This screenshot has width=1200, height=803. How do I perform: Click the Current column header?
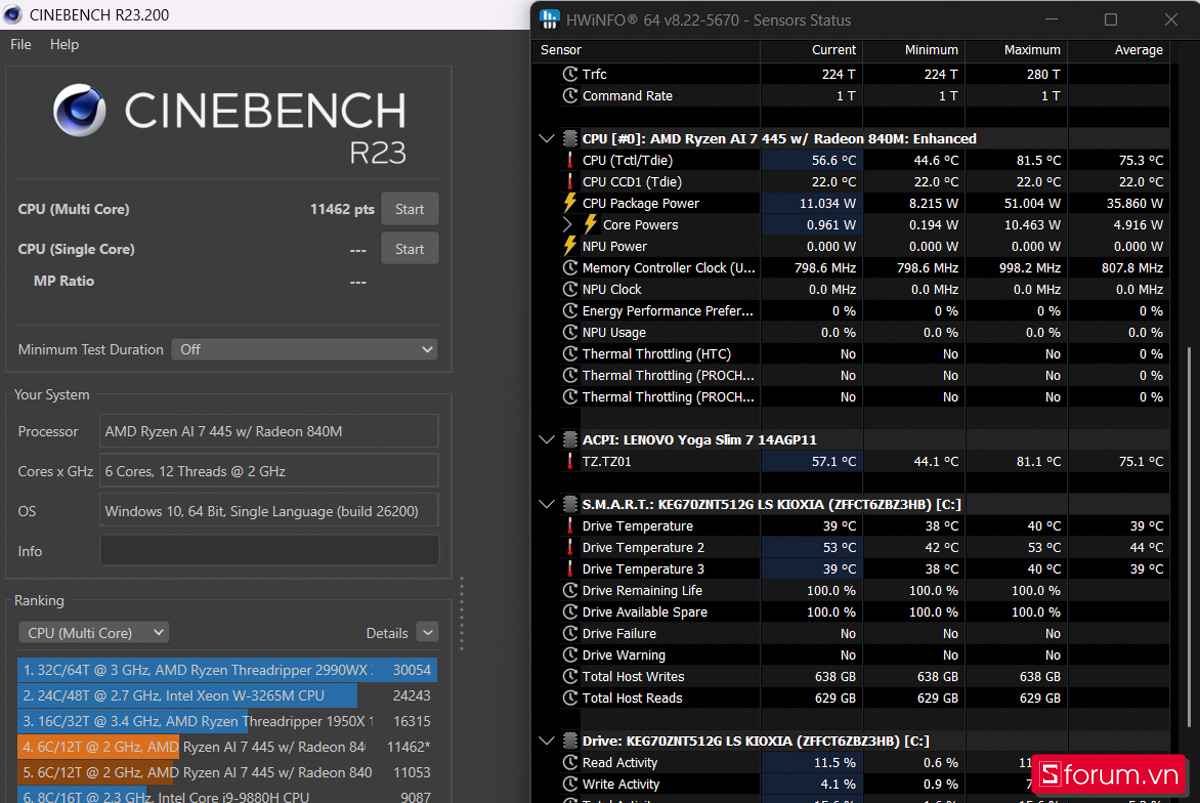(x=811, y=50)
